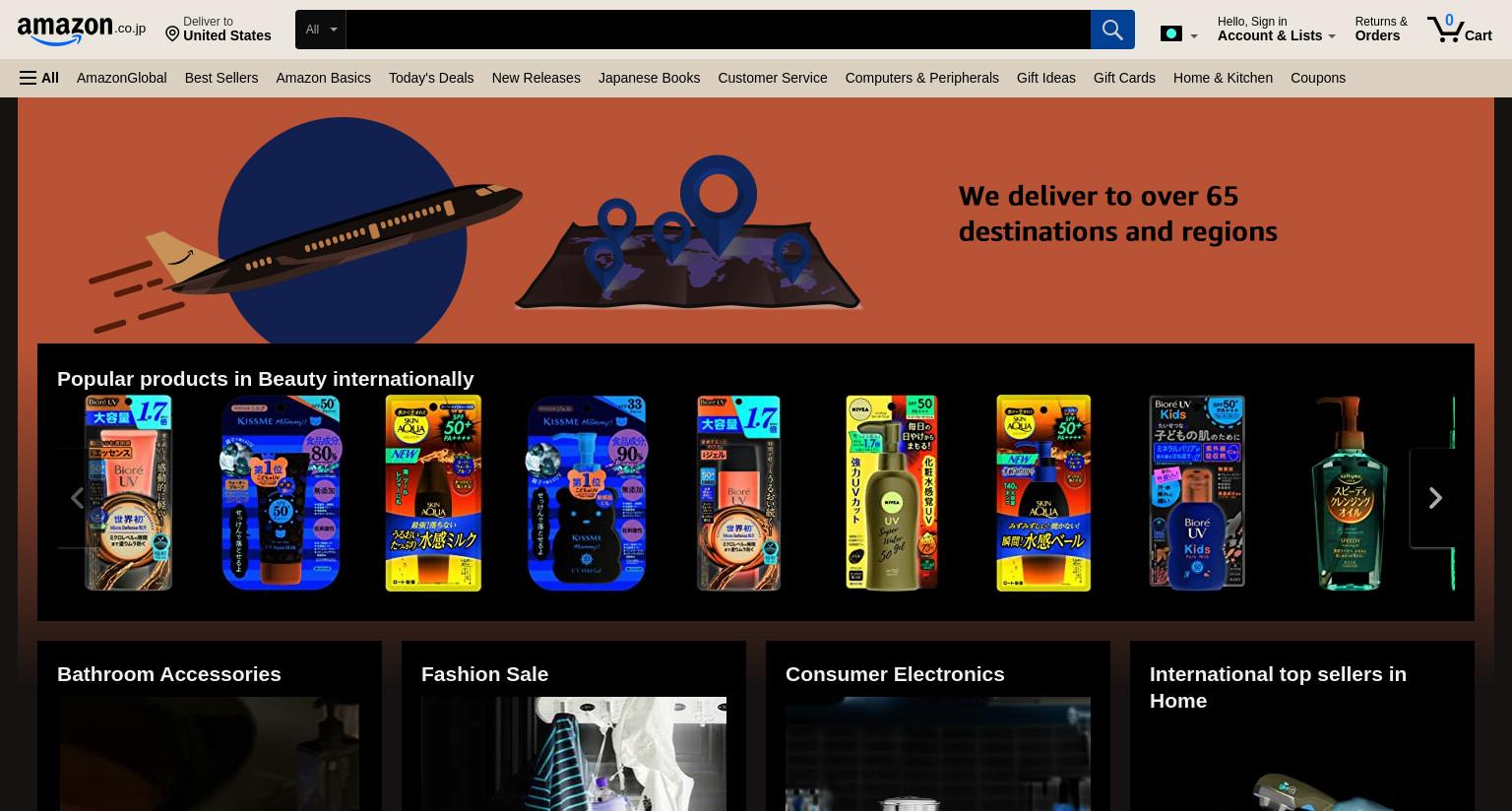
Task: Click the location pin Deliver to United States
Action: click(218, 30)
